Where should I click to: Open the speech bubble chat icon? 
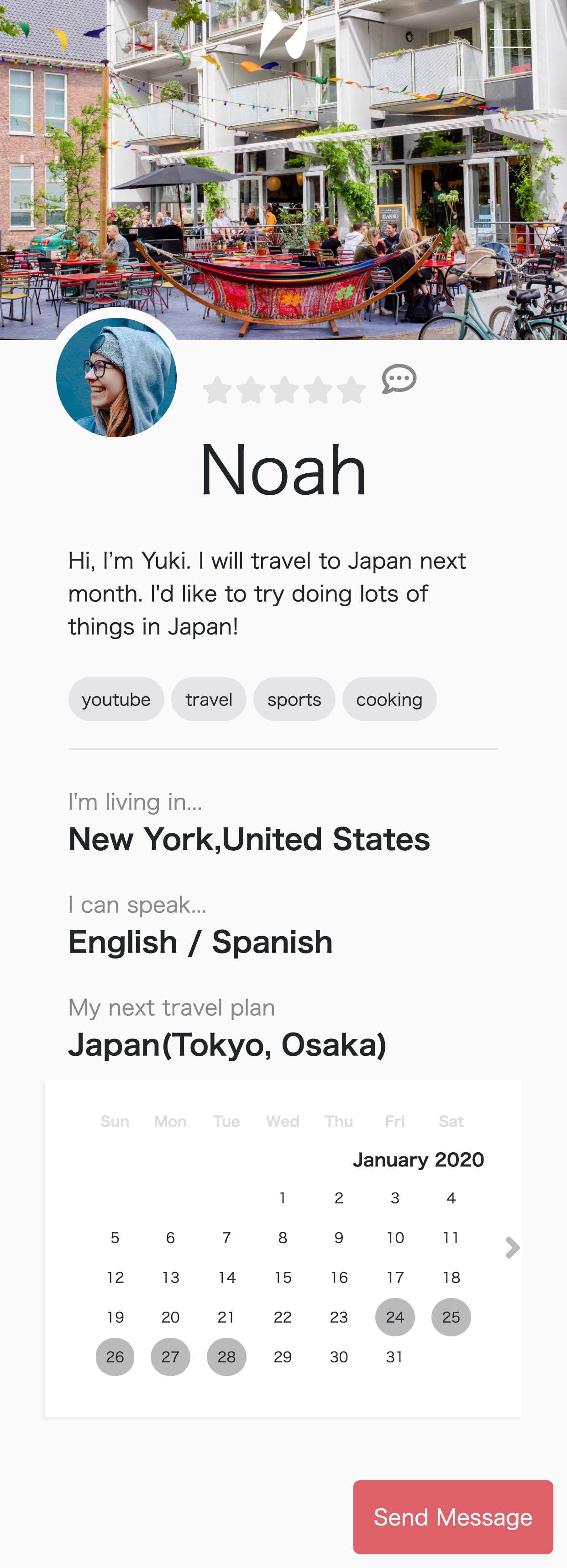tap(399, 379)
